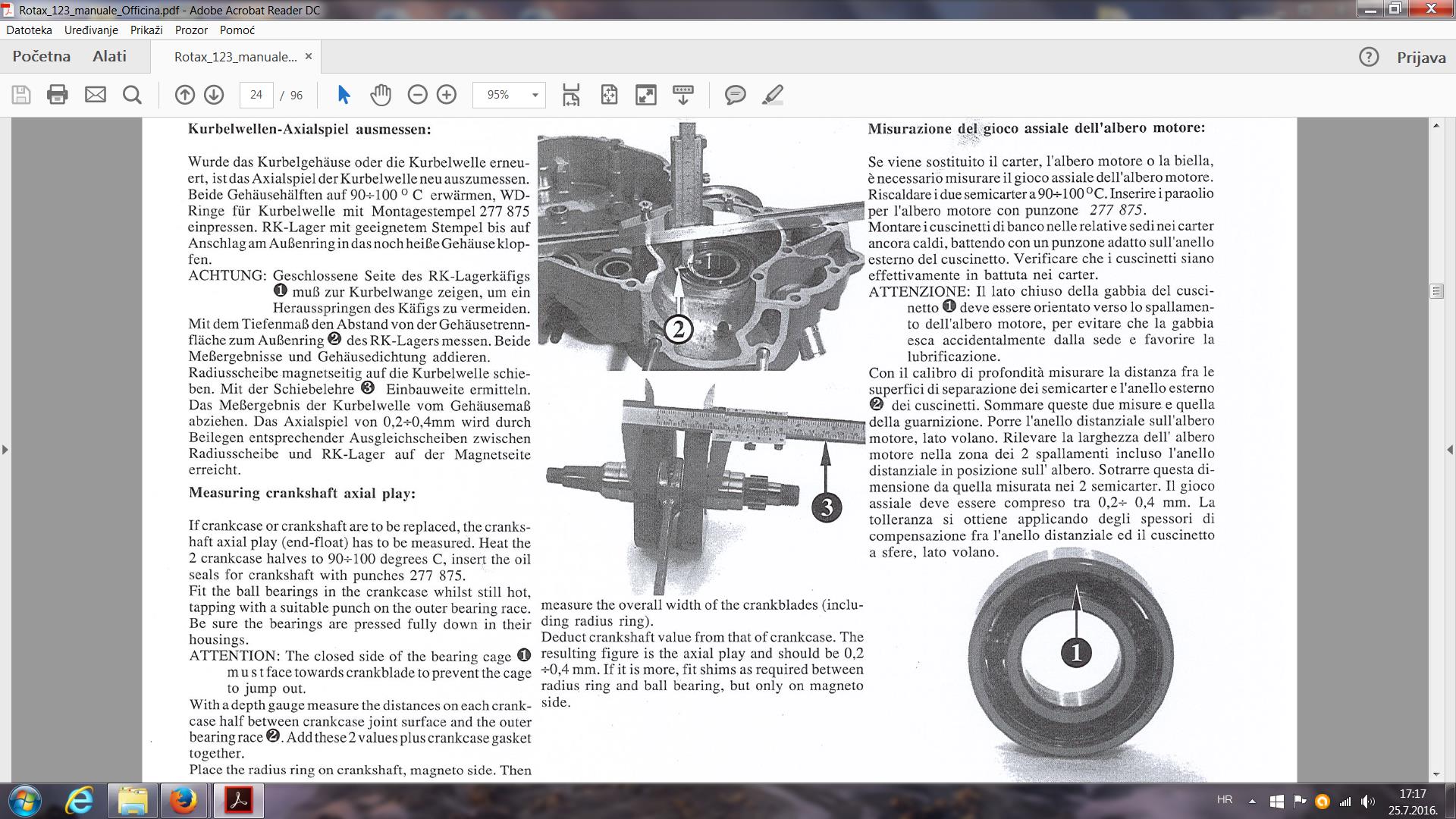The image size is (1456, 819).
Task: Open Firefox from the taskbar
Action: [184, 801]
